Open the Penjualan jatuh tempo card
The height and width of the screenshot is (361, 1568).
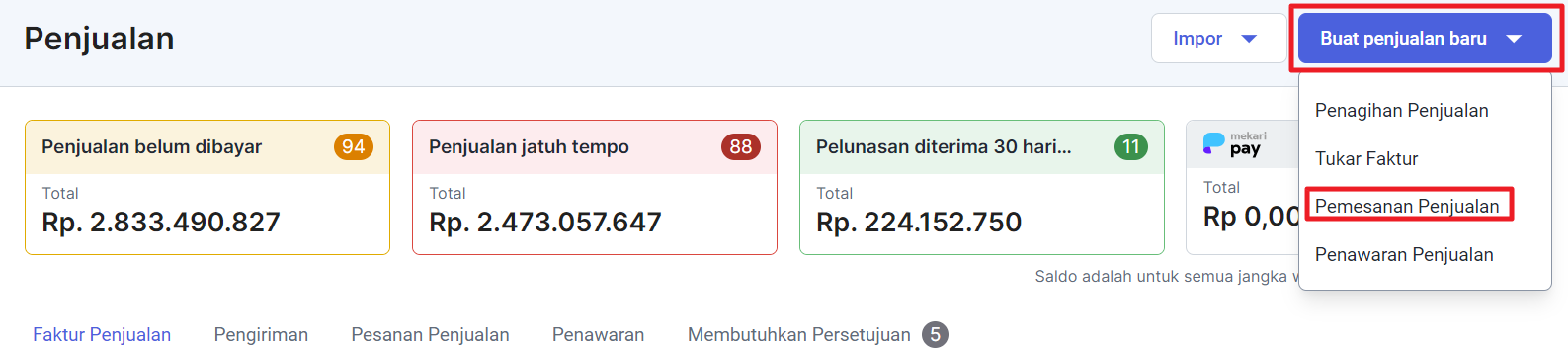[595, 188]
